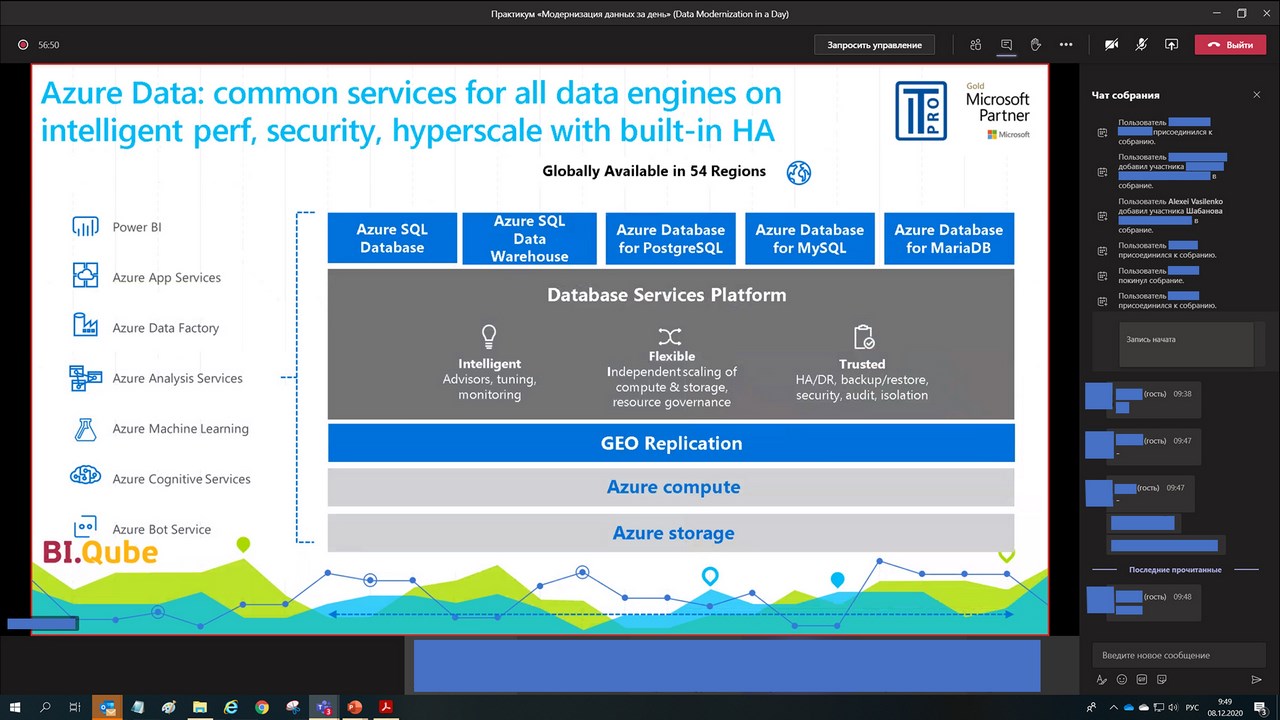Open Outlook from the taskbar
The width and height of the screenshot is (1280, 720).
tap(107, 707)
